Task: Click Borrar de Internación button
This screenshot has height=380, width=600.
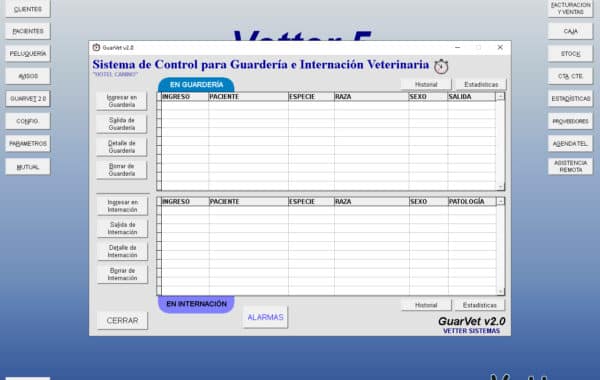Action: (122, 274)
